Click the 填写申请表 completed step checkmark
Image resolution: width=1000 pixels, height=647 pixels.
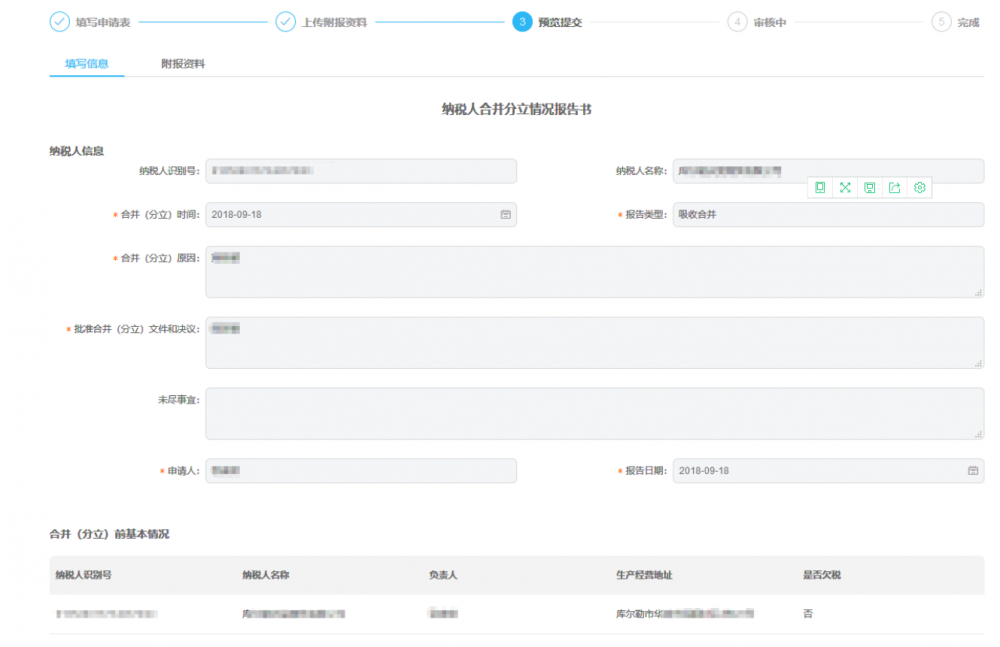tap(60, 22)
